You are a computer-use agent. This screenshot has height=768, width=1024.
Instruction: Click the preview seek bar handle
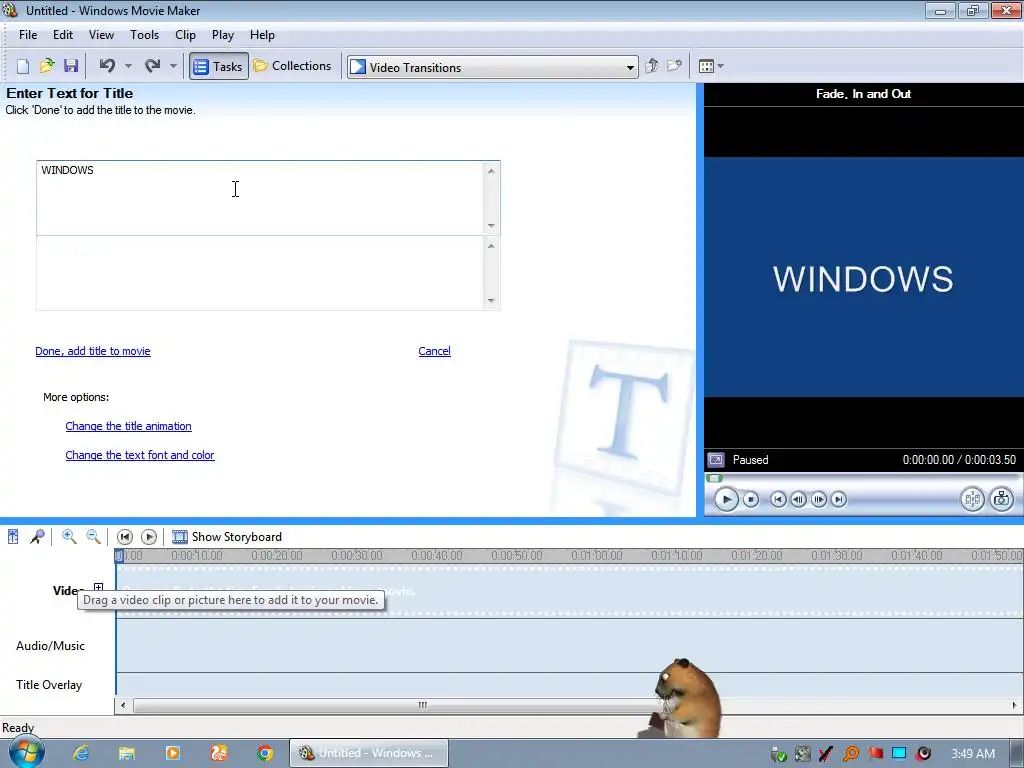click(714, 478)
